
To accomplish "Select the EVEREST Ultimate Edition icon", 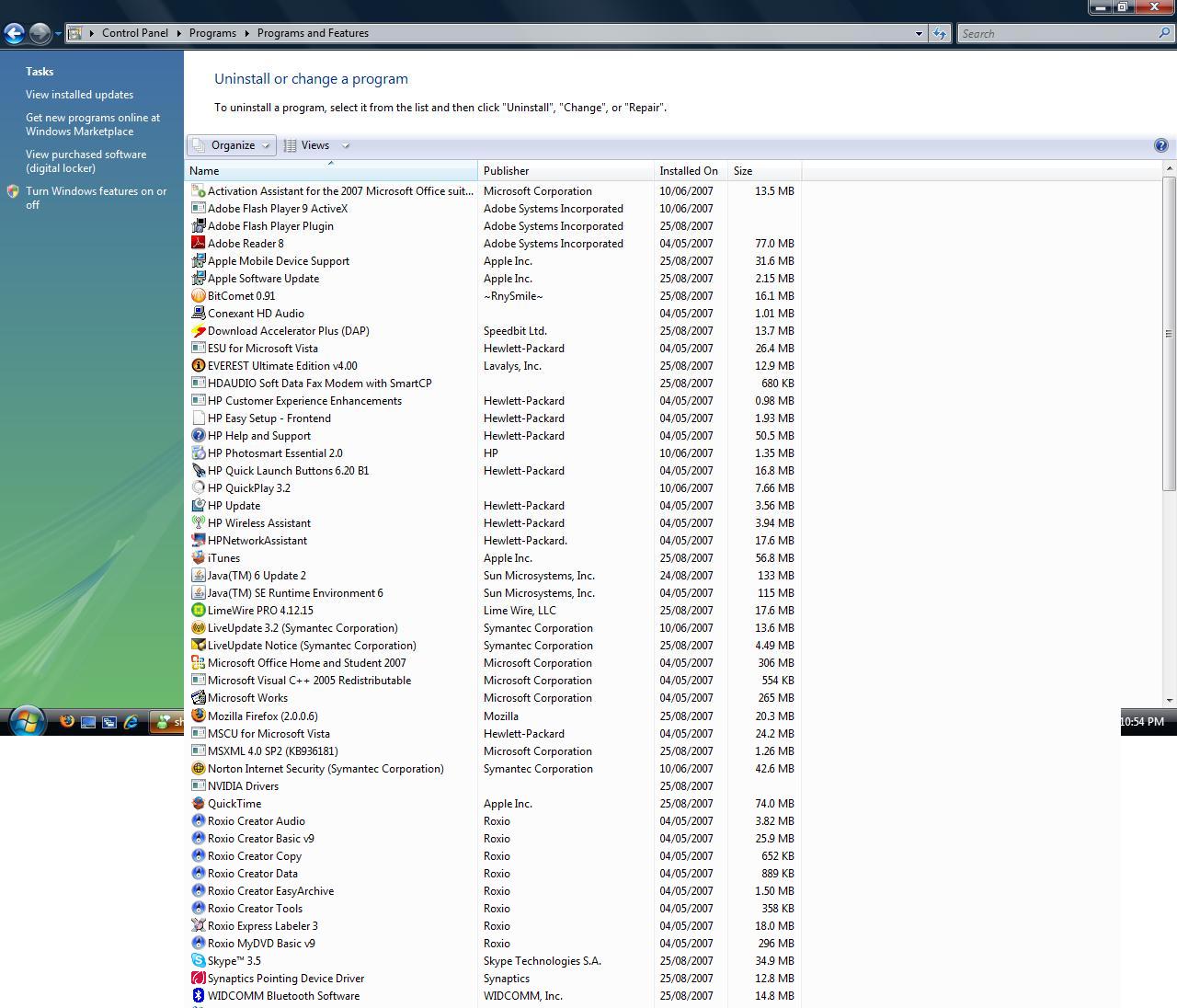I will (x=198, y=366).
